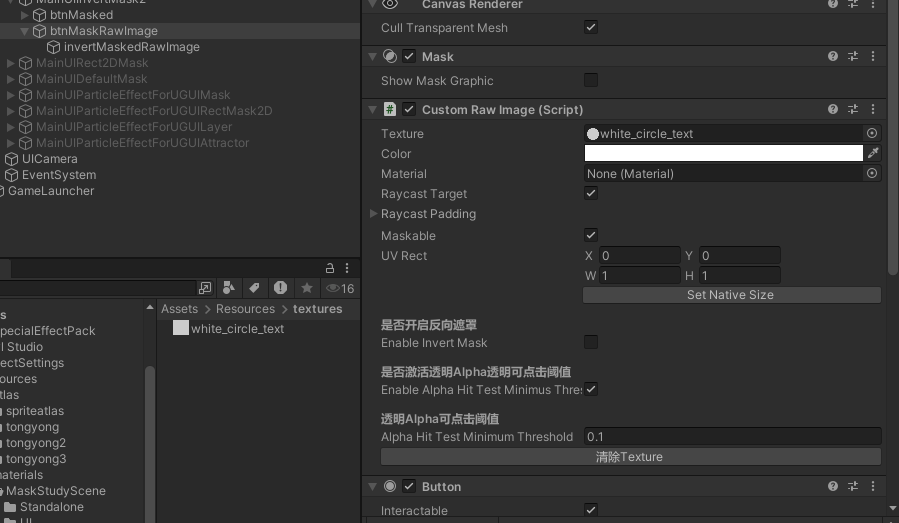Collapse btnMaskRawImage in hierarchy

(24, 31)
